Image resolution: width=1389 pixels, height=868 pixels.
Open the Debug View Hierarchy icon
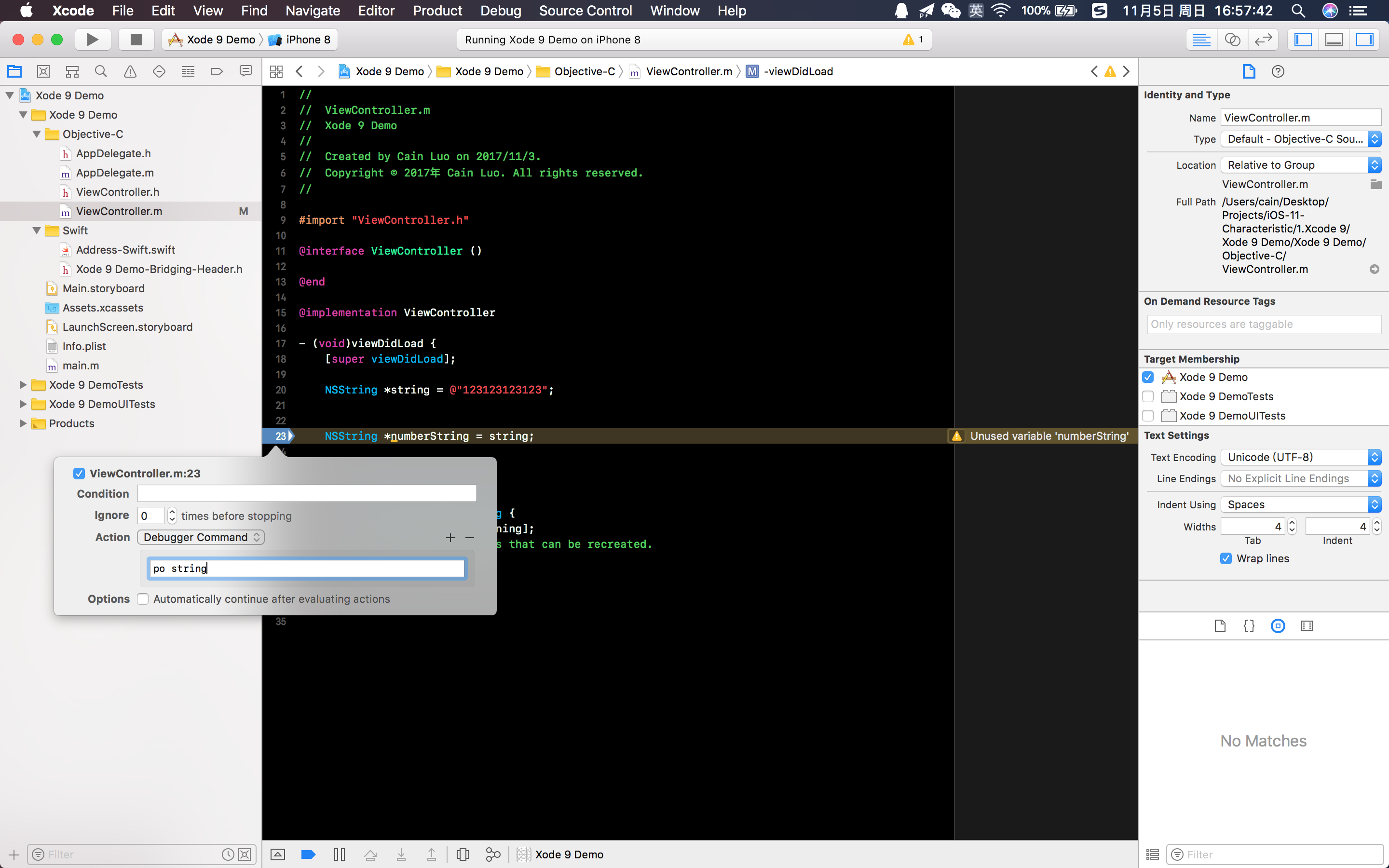[463, 854]
